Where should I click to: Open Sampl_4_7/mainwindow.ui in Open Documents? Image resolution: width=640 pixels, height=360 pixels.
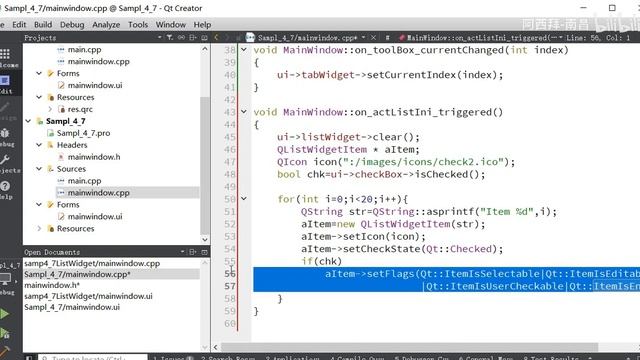(x=72, y=307)
